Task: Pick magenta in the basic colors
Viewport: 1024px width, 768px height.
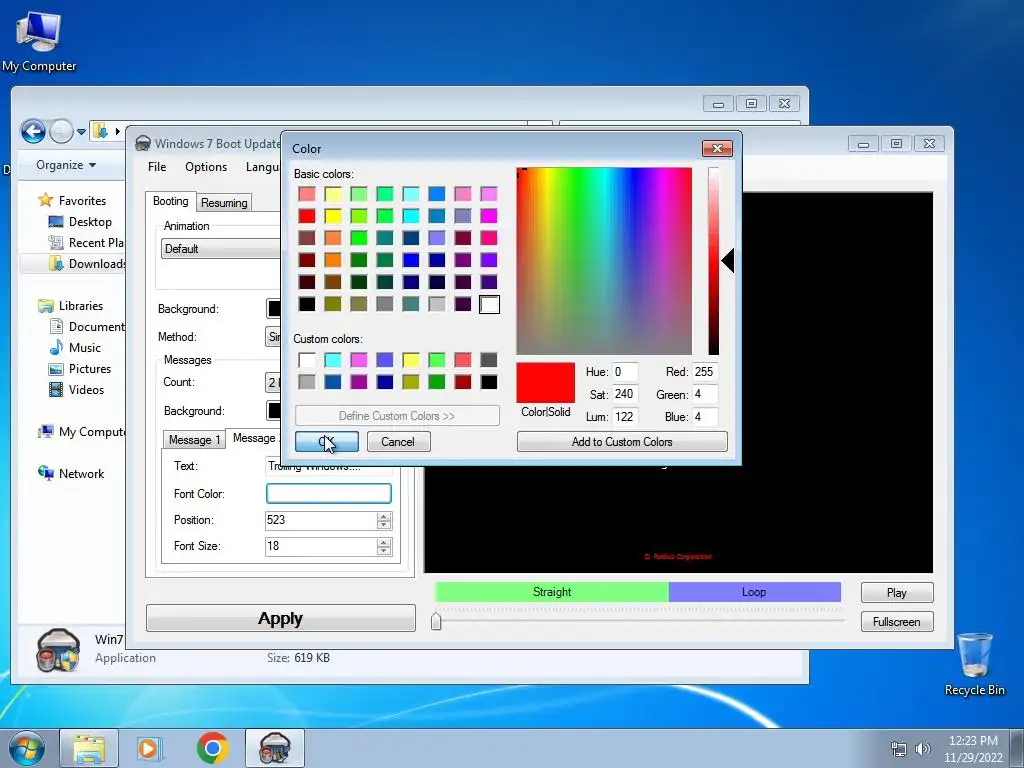Action: tap(489, 216)
